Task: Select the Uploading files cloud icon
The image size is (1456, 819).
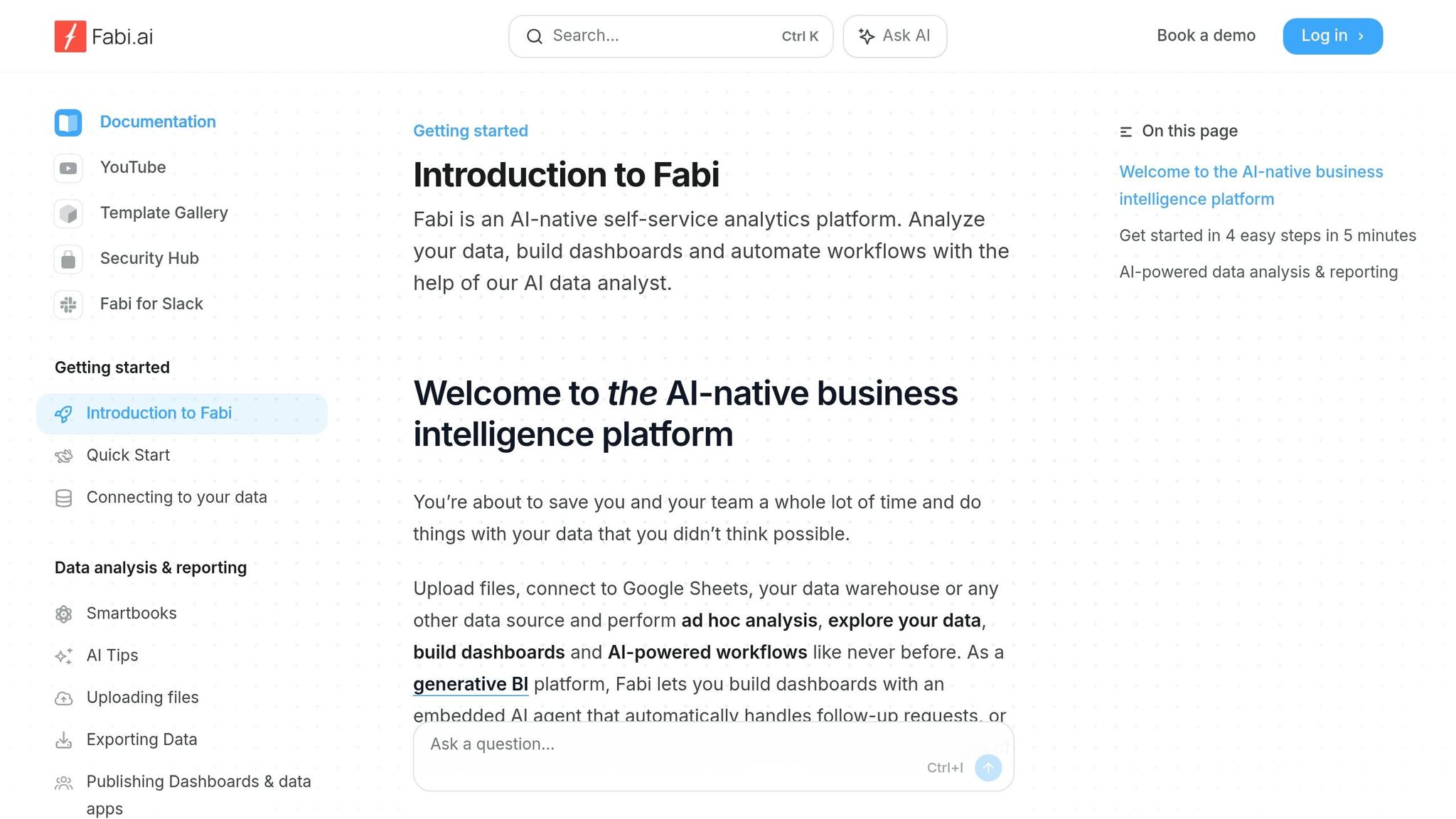Action: coord(64,698)
